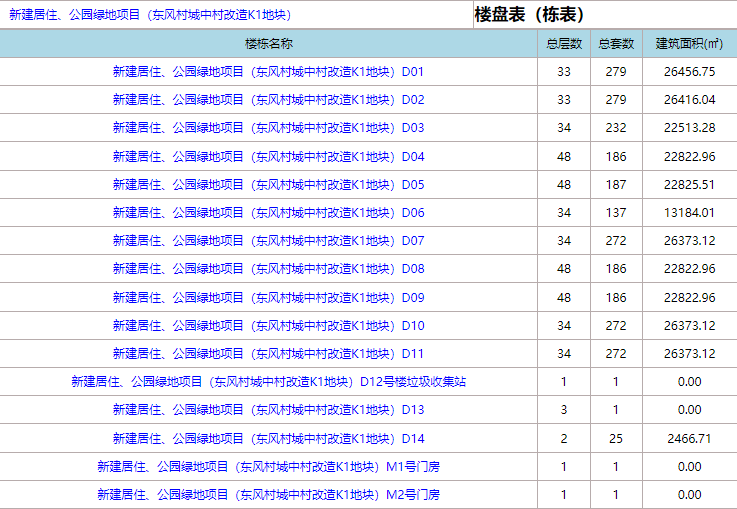Viewport: 737px width, 509px height.
Task: Open building D06 link
Action: click(x=268, y=213)
